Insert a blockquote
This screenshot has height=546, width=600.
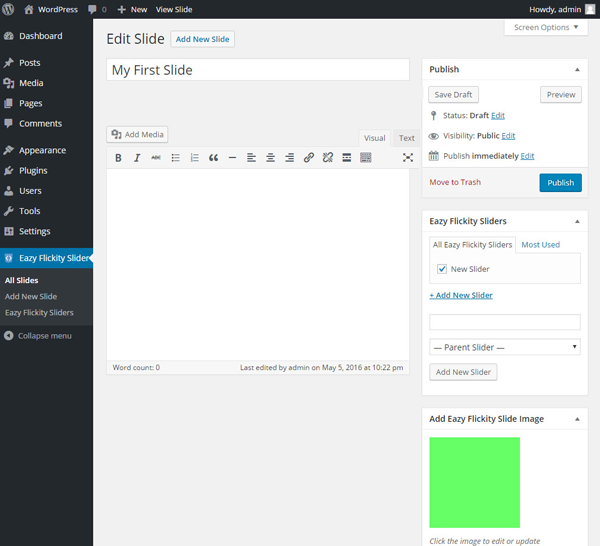[x=214, y=158]
